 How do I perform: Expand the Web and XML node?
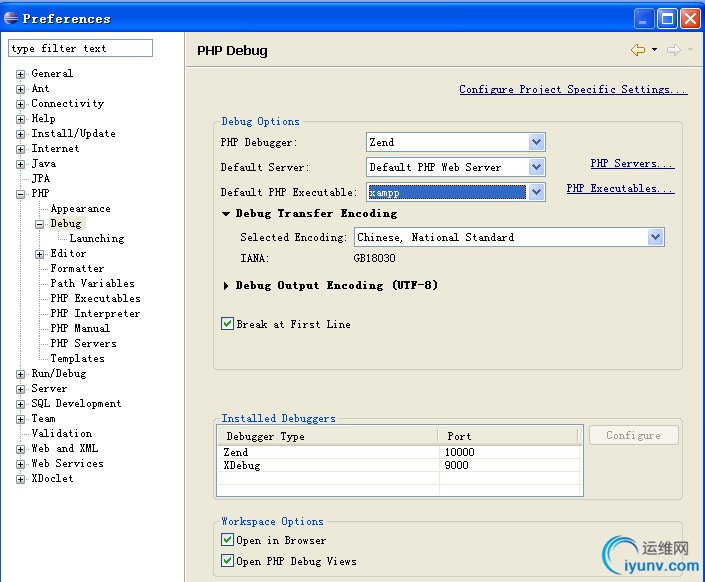20,449
